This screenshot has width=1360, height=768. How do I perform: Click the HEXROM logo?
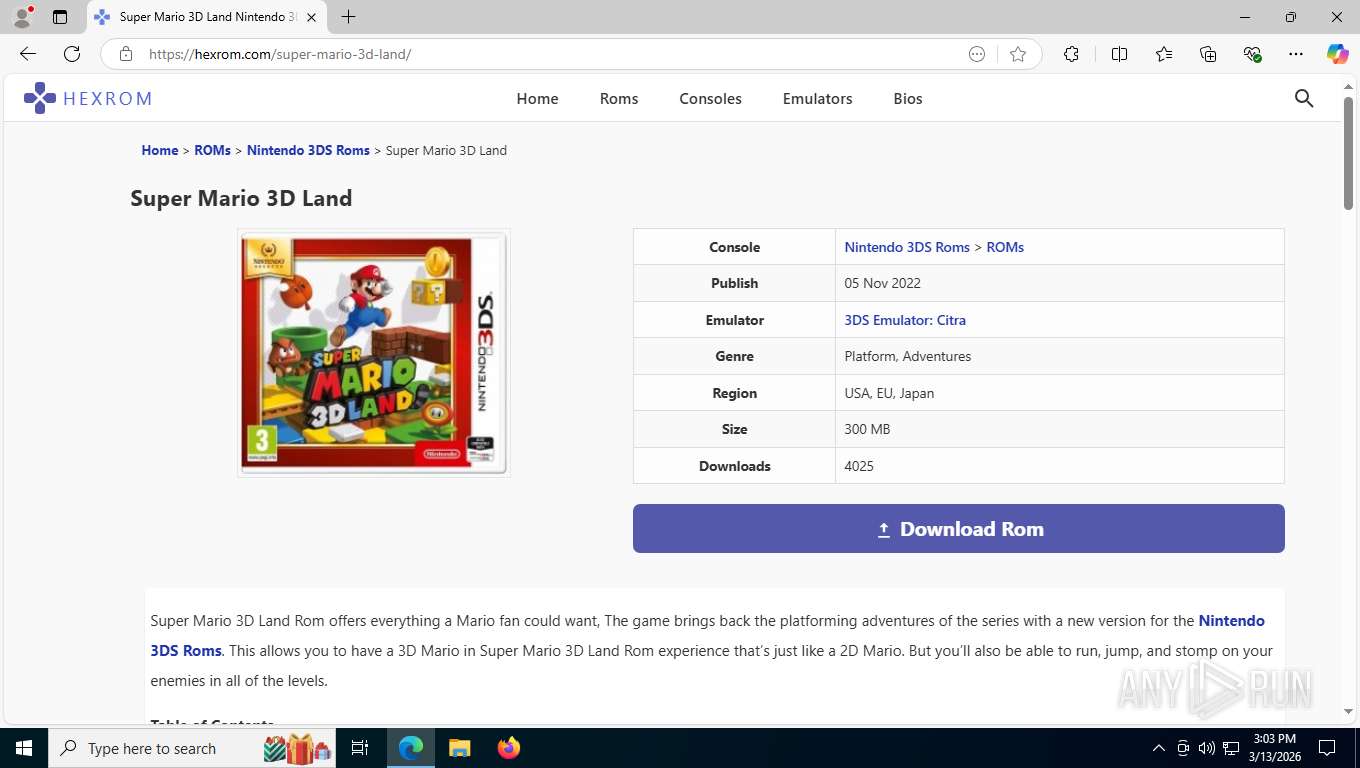[x=88, y=98]
